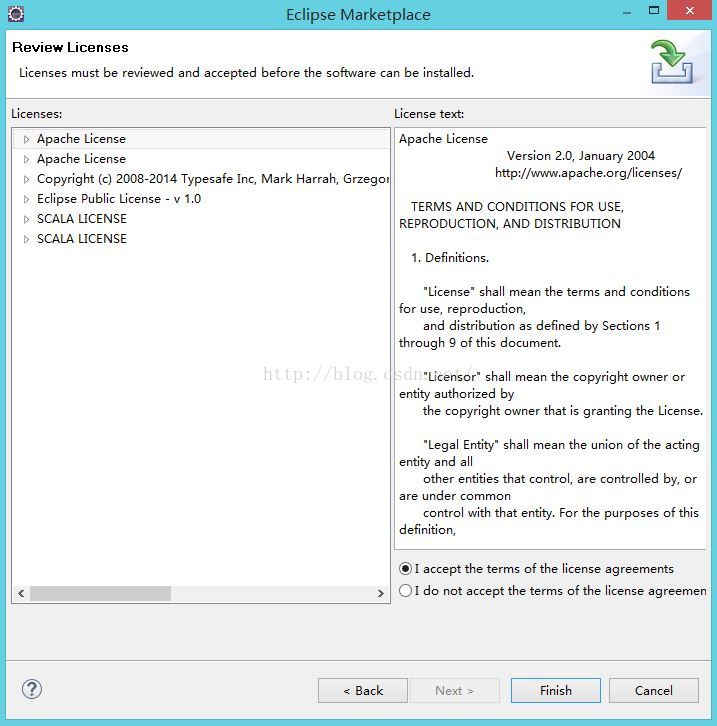Expand the Typesafe Inc copyright entry
717x726 pixels.
pyautogui.click(x=26, y=179)
